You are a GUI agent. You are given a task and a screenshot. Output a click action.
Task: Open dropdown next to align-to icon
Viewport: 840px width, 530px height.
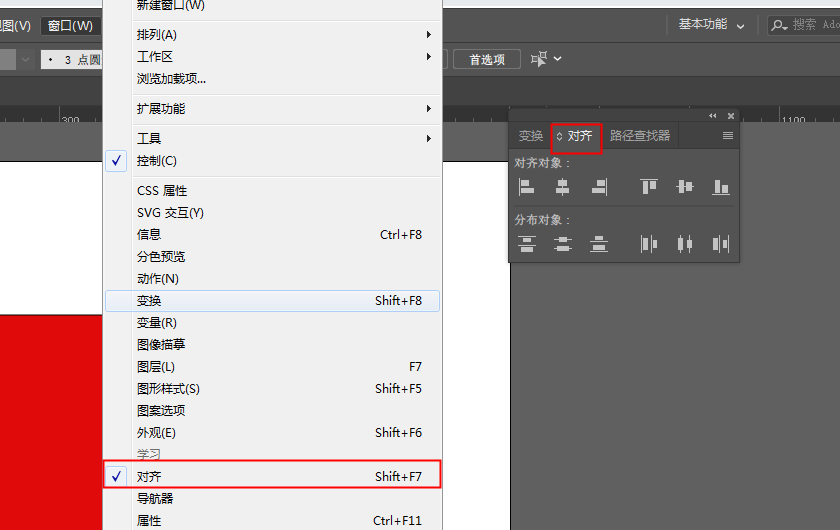[558, 58]
